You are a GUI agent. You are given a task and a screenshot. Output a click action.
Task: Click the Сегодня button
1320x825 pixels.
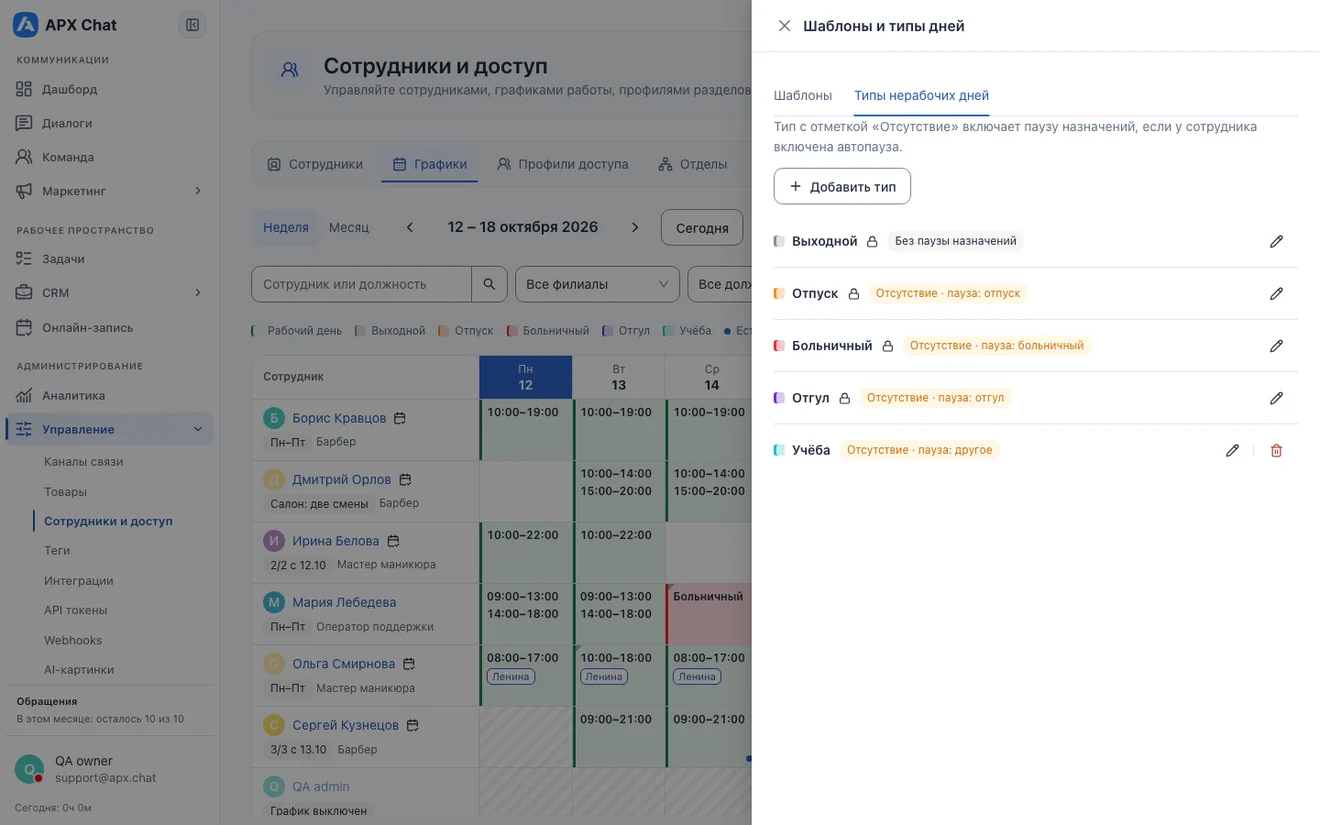tap(702, 227)
